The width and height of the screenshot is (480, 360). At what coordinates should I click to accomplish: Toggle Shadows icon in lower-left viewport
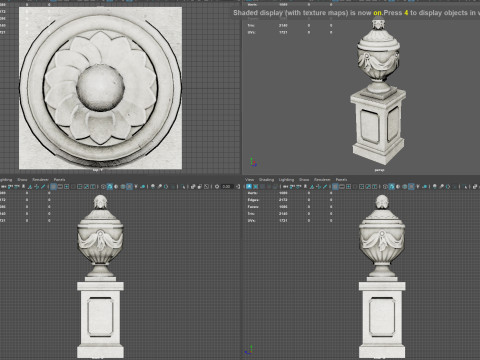click(143, 187)
